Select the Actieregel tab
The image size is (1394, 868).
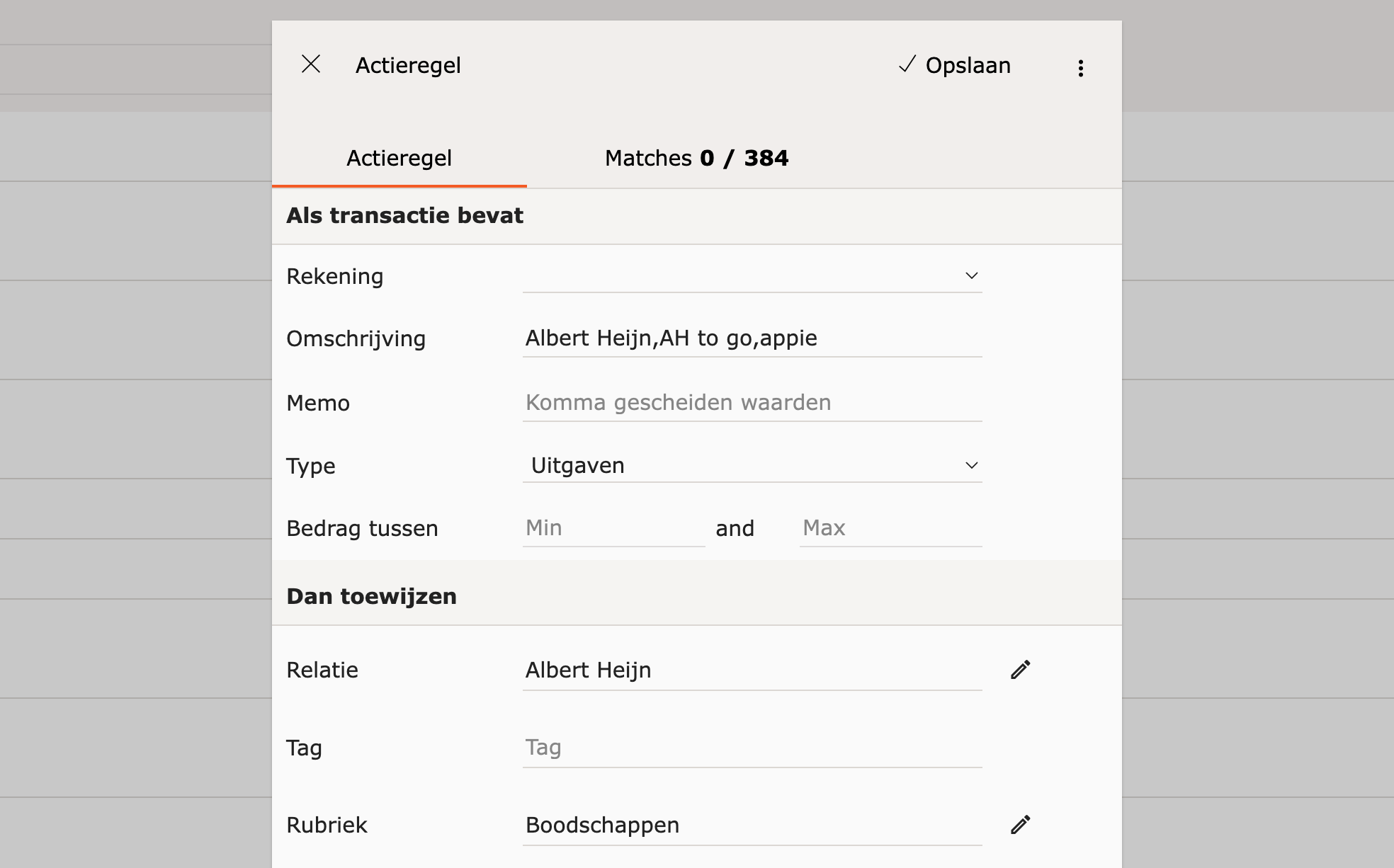399,158
